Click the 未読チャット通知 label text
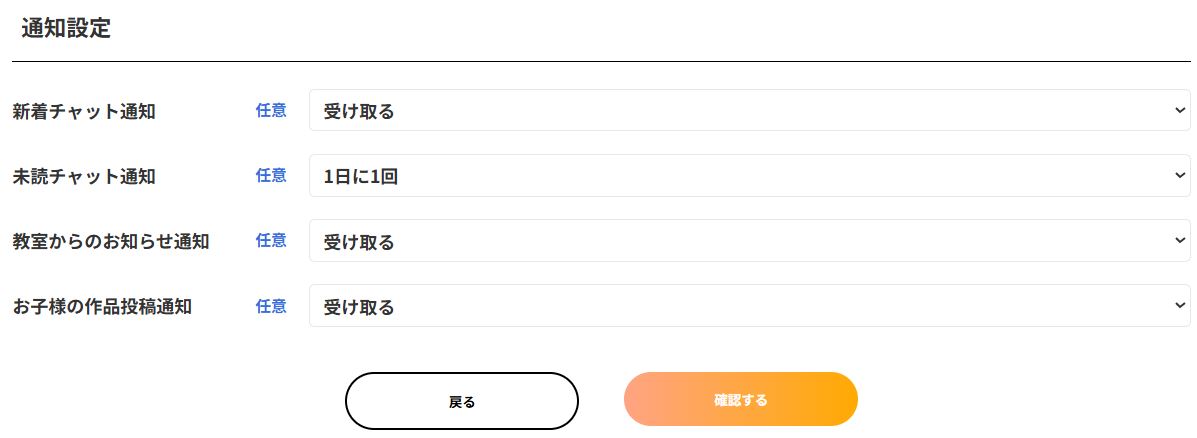This screenshot has width=1197, height=438. click(84, 177)
